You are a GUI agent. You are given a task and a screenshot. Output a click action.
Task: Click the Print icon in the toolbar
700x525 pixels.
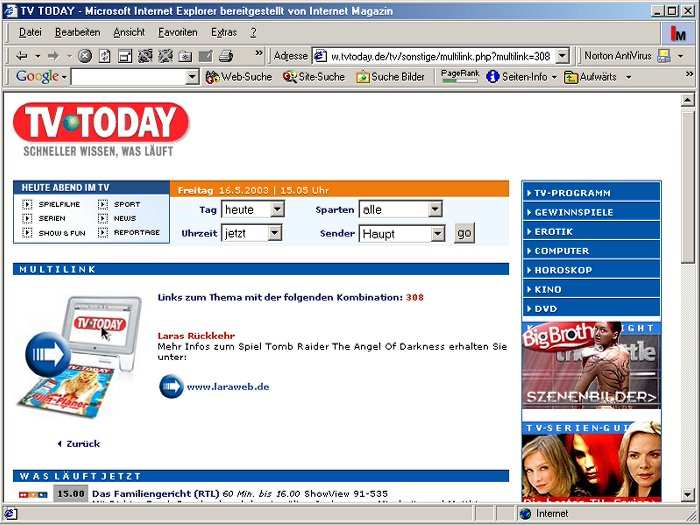pyautogui.click(x=226, y=56)
